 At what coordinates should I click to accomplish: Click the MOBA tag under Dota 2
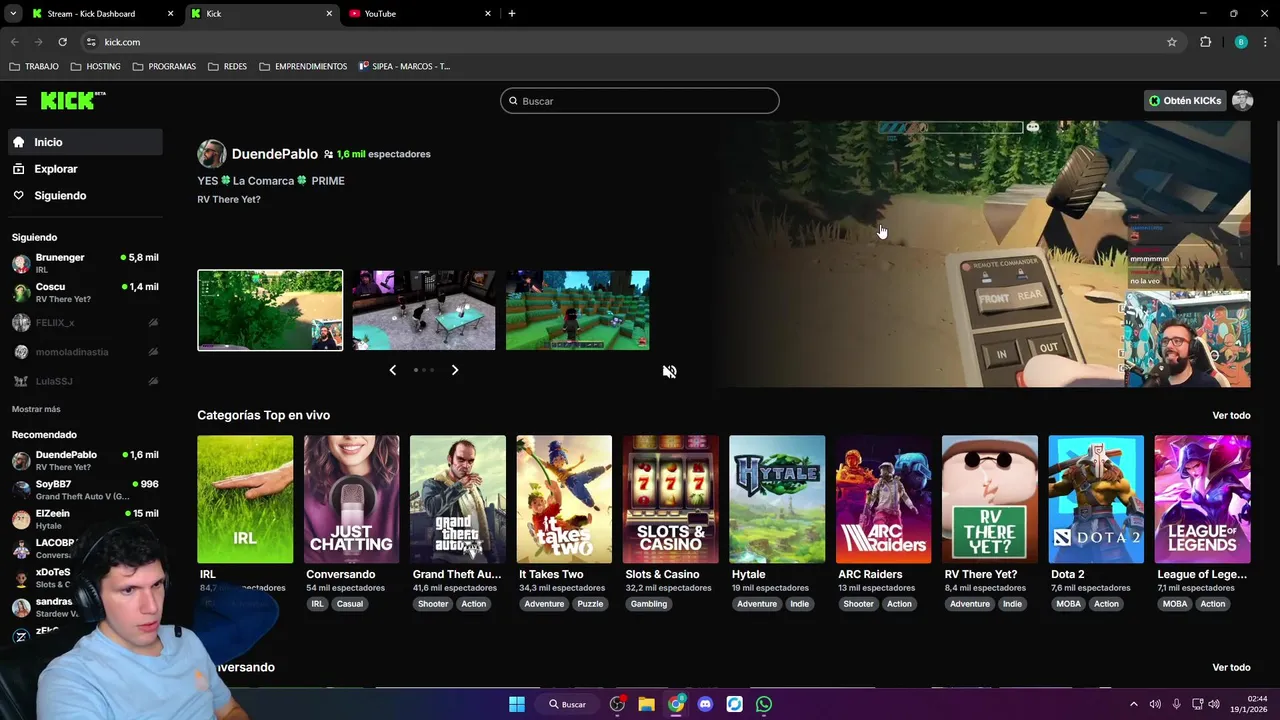1069,604
